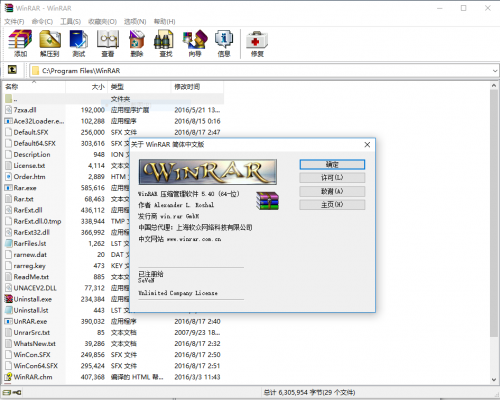Click the View (查看) toolbar icon

(x=108, y=39)
